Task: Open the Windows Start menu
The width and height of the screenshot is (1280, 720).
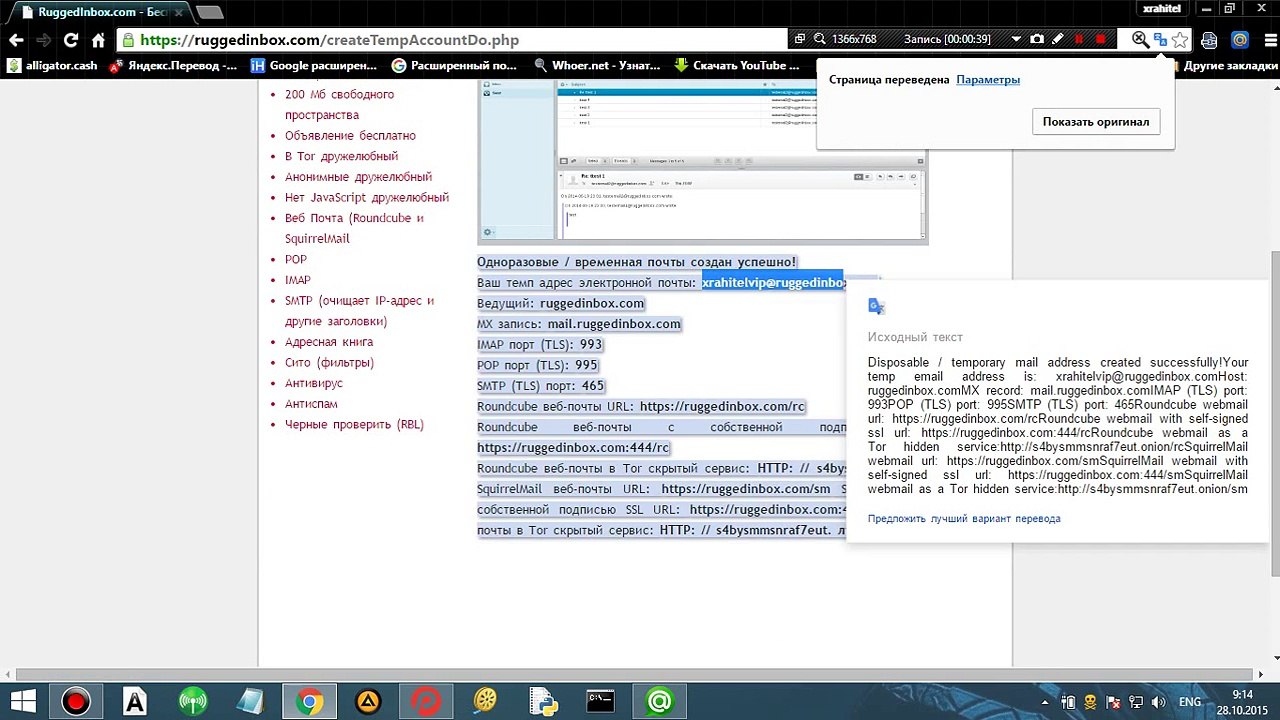Action: pyautogui.click(x=22, y=702)
